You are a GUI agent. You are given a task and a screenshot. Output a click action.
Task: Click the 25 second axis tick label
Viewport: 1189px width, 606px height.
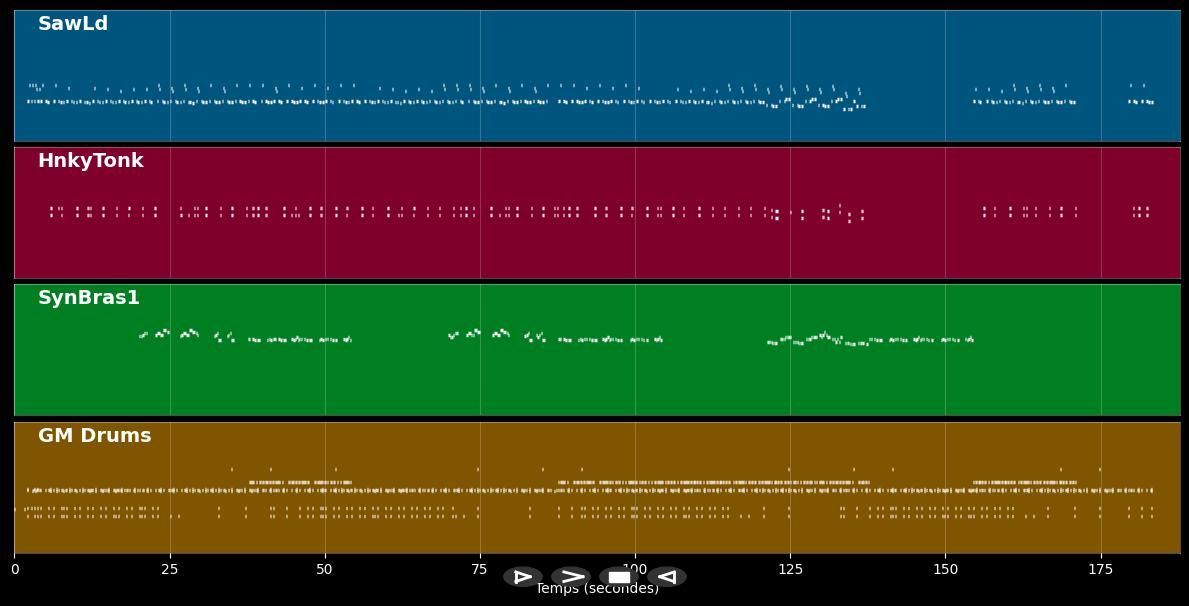point(170,569)
